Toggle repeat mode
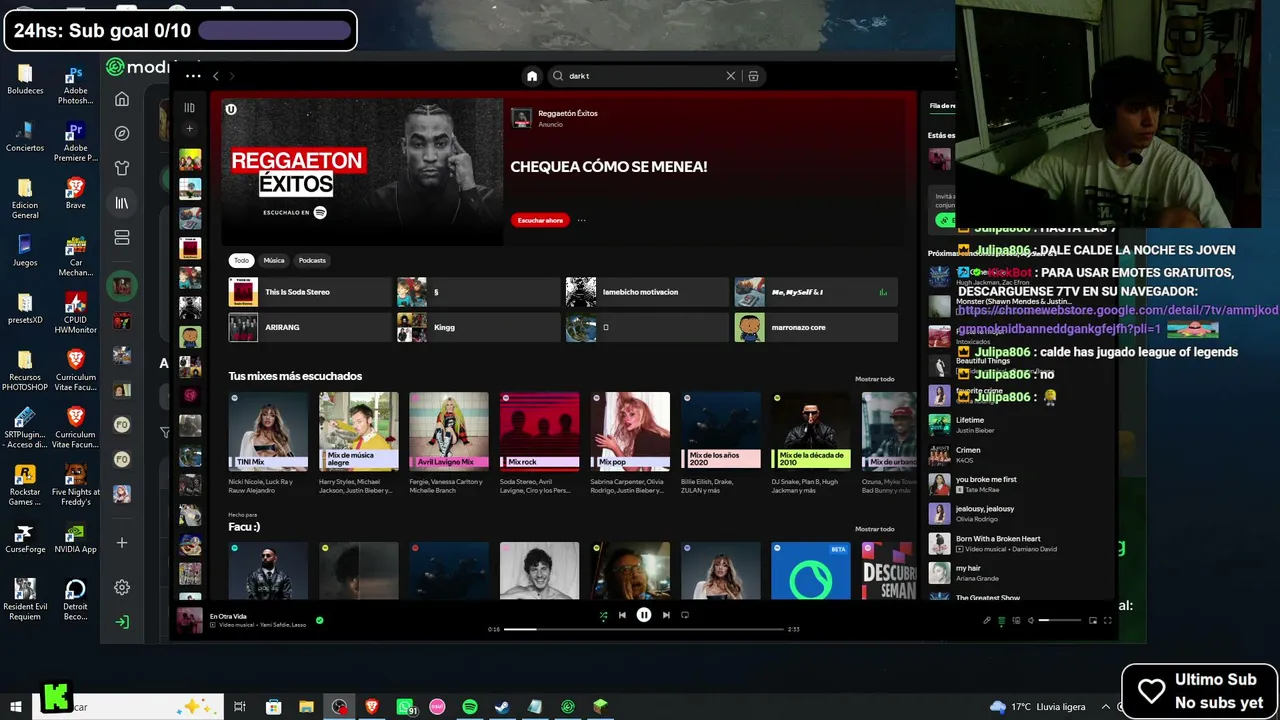The height and width of the screenshot is (720, 1280). click(685, 615)
